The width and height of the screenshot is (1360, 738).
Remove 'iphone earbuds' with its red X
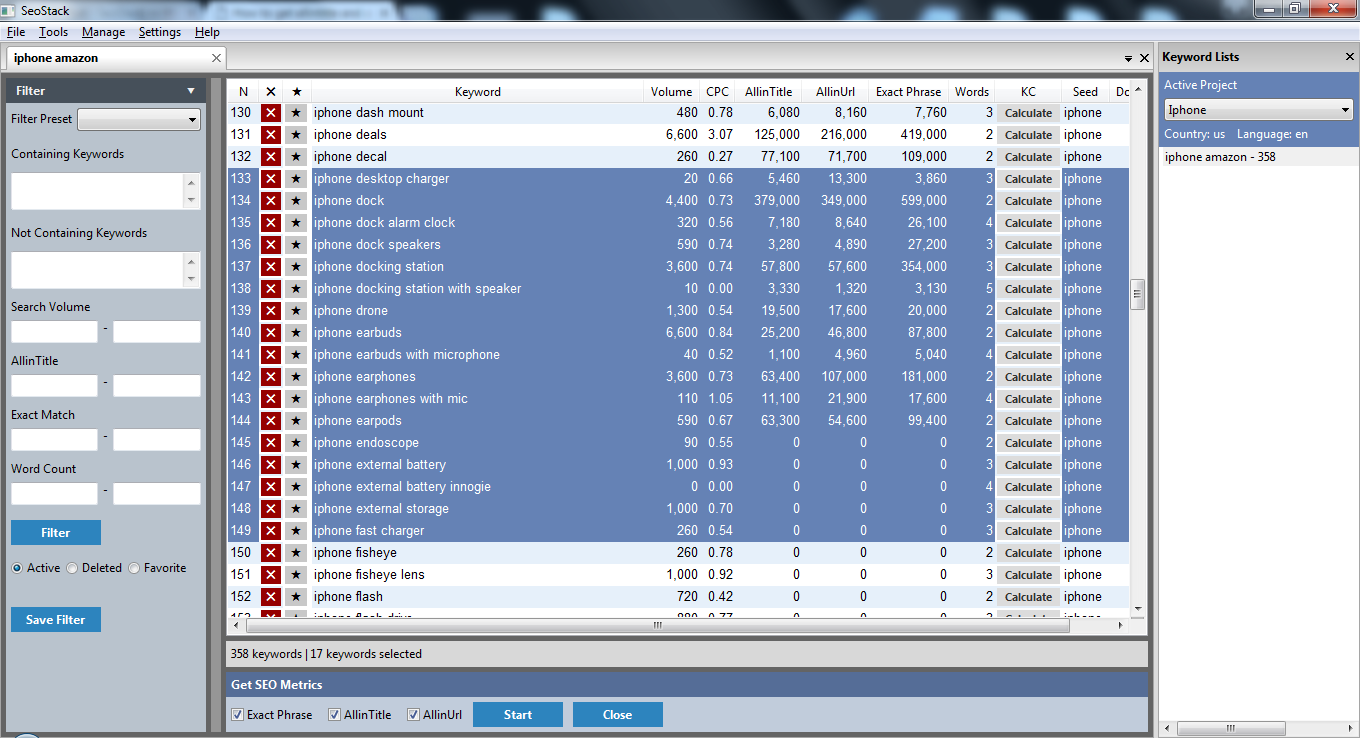(270, 333)
